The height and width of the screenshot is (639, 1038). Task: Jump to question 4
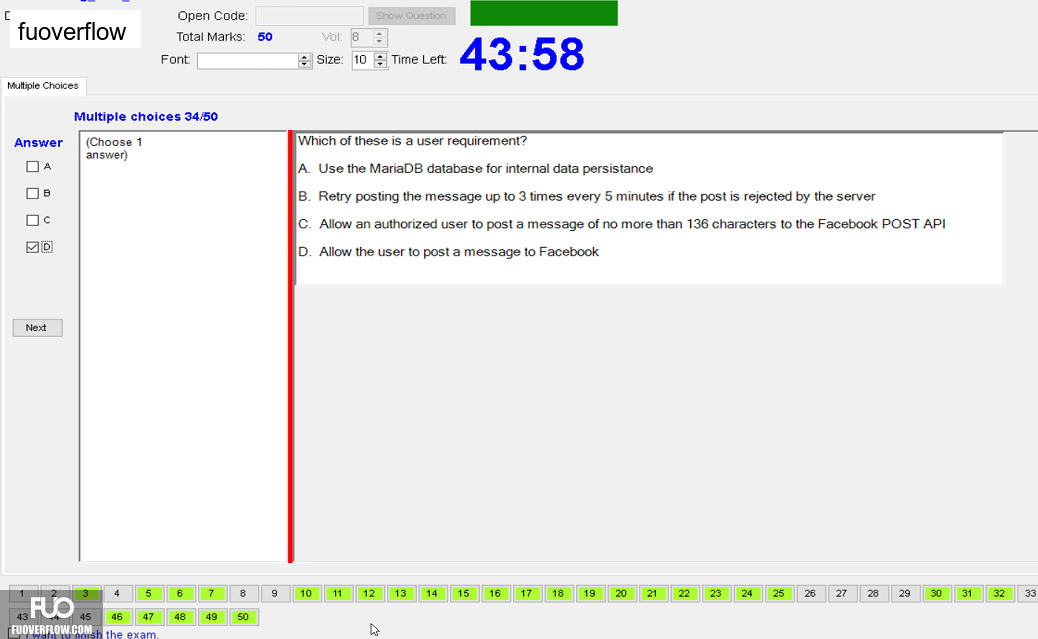pyautogui.click(x=117, y=593)
